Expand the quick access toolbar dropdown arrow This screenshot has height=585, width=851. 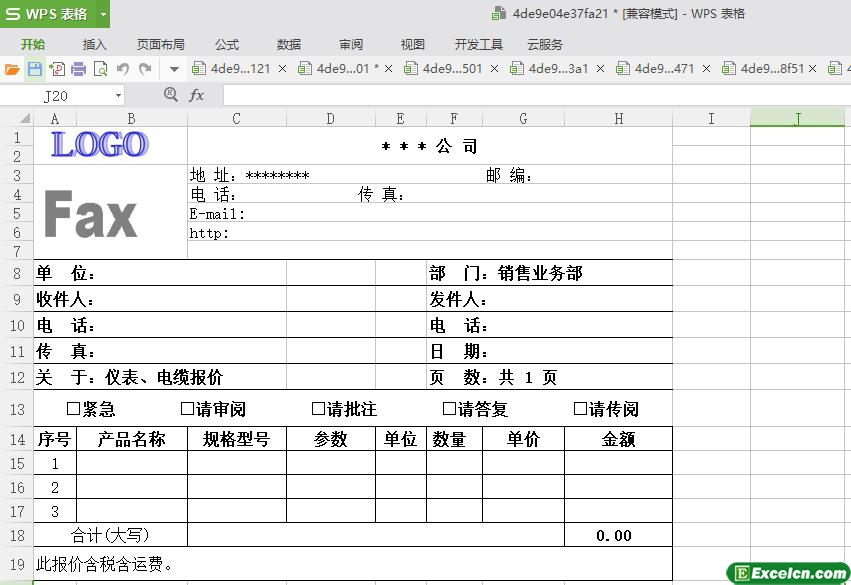pos(174,69)
